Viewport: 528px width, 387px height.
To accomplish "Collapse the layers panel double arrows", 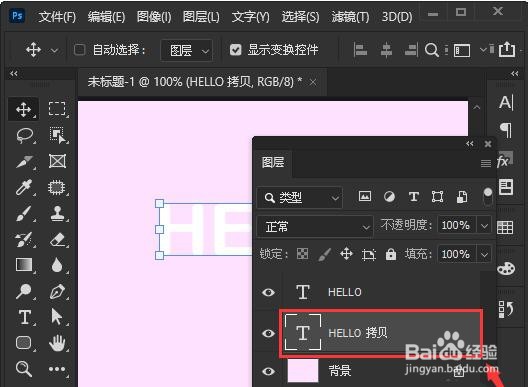I will (470, 144).
